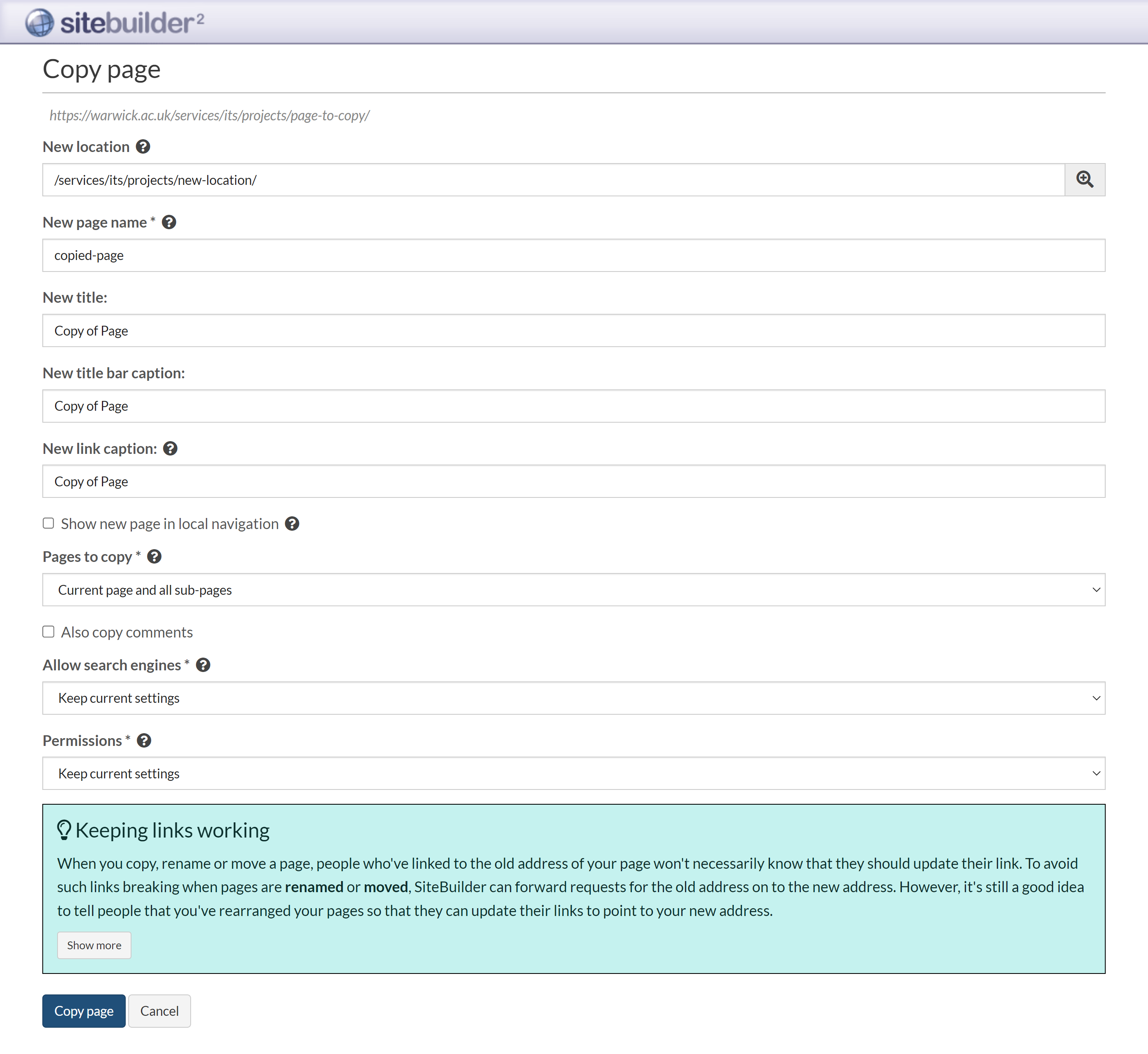Open the Permissions help icon
This screenshot has height=1054, width=1148.
144,740
